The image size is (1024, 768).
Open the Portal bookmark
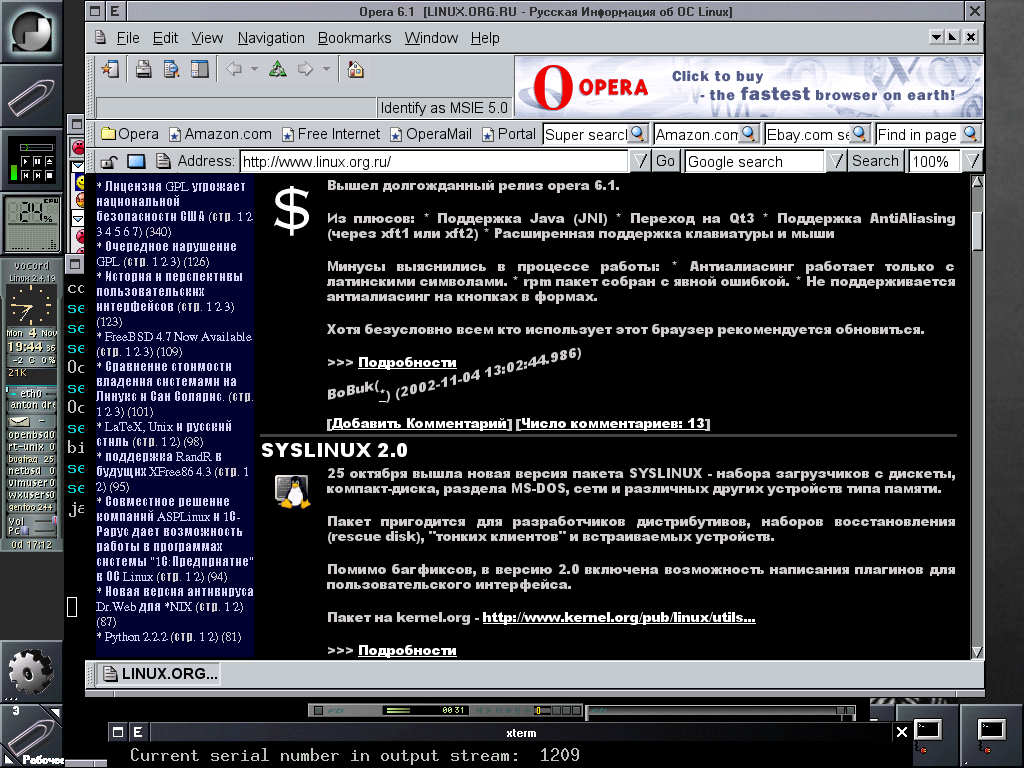pos(508,134)
